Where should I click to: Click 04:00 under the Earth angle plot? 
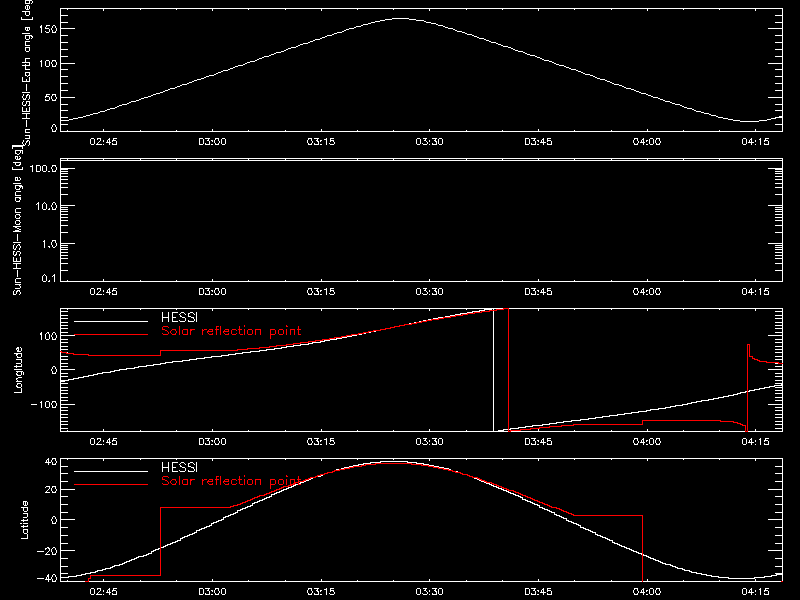(x=647, y=142)
